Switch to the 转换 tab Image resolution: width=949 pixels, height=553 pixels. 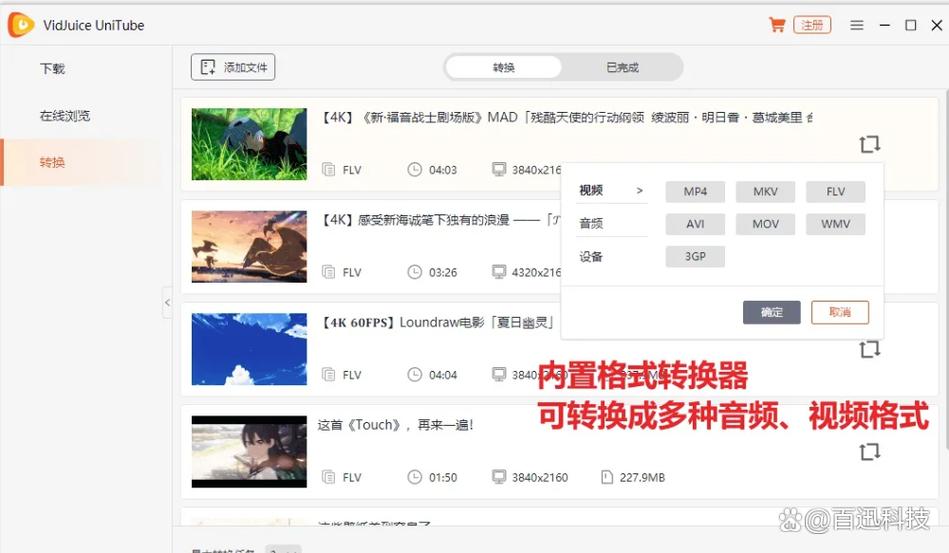504,67
